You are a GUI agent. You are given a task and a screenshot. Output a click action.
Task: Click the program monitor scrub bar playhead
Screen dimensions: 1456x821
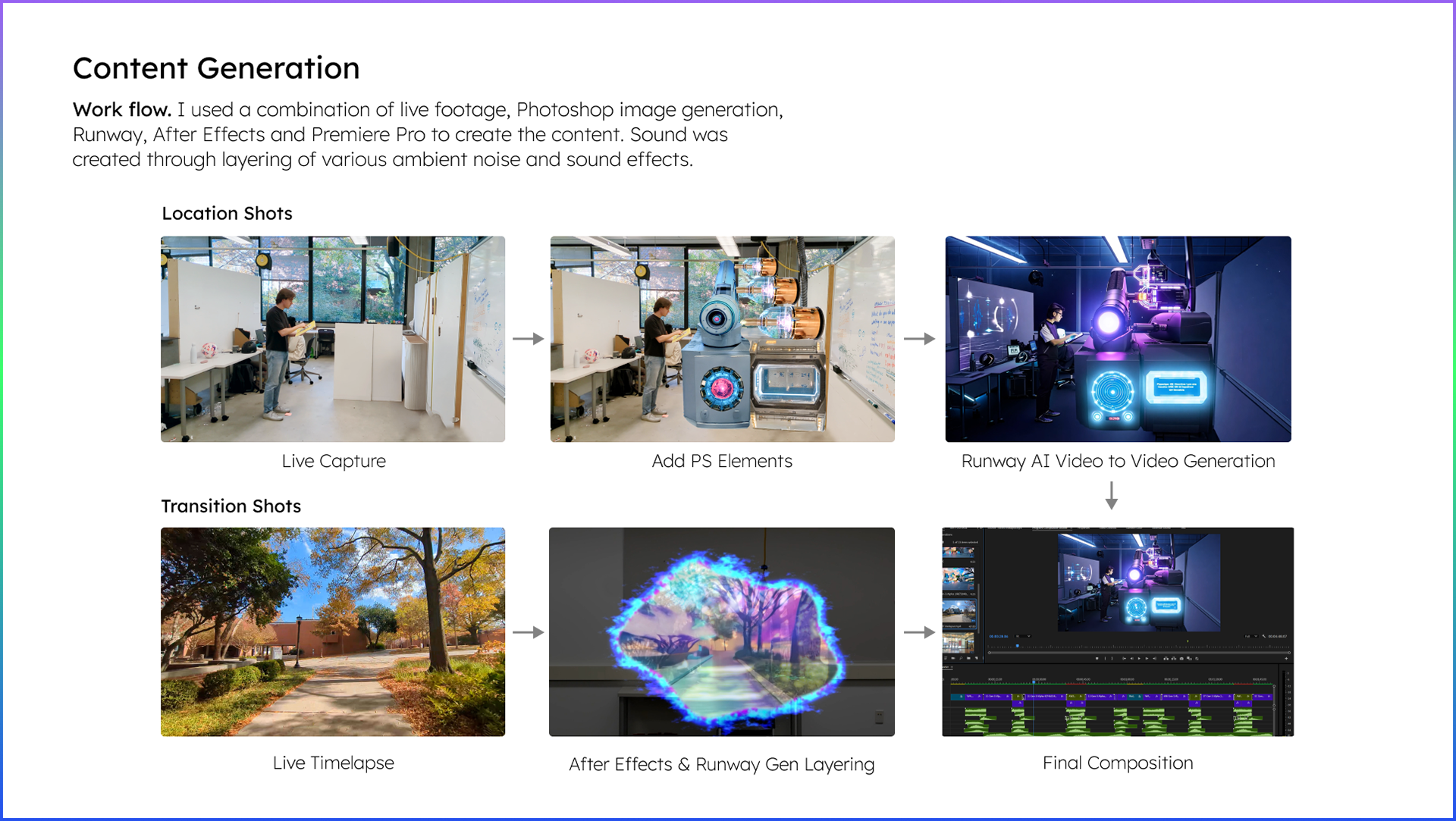coord(1018,646)
